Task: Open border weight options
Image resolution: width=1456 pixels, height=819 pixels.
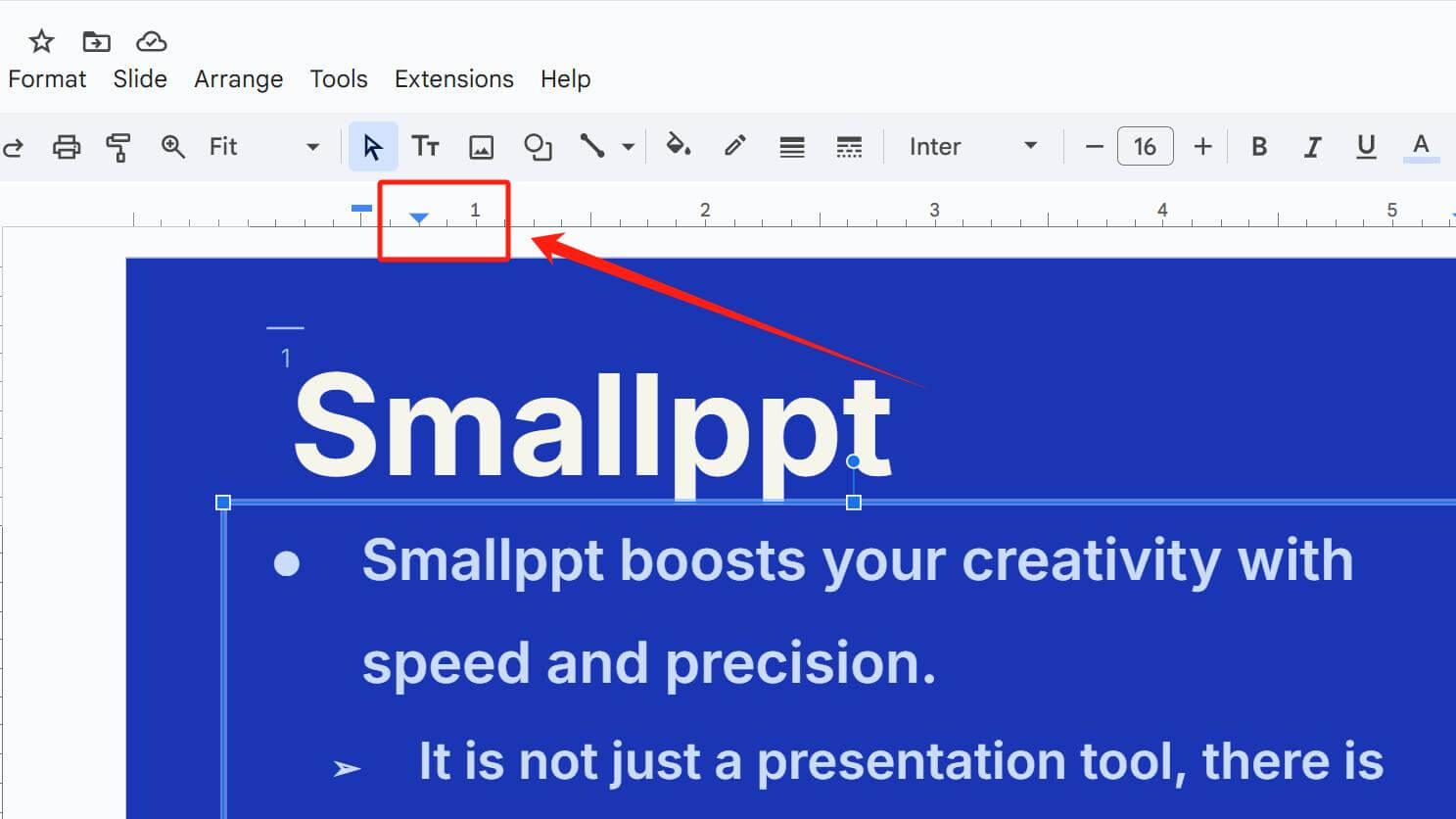Action: (x=792, y=147)
